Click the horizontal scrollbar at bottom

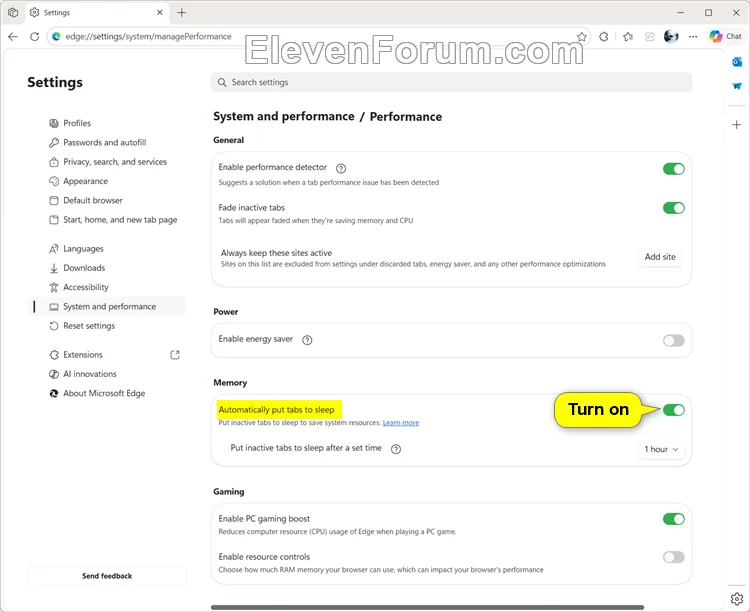tap(428, 607)
